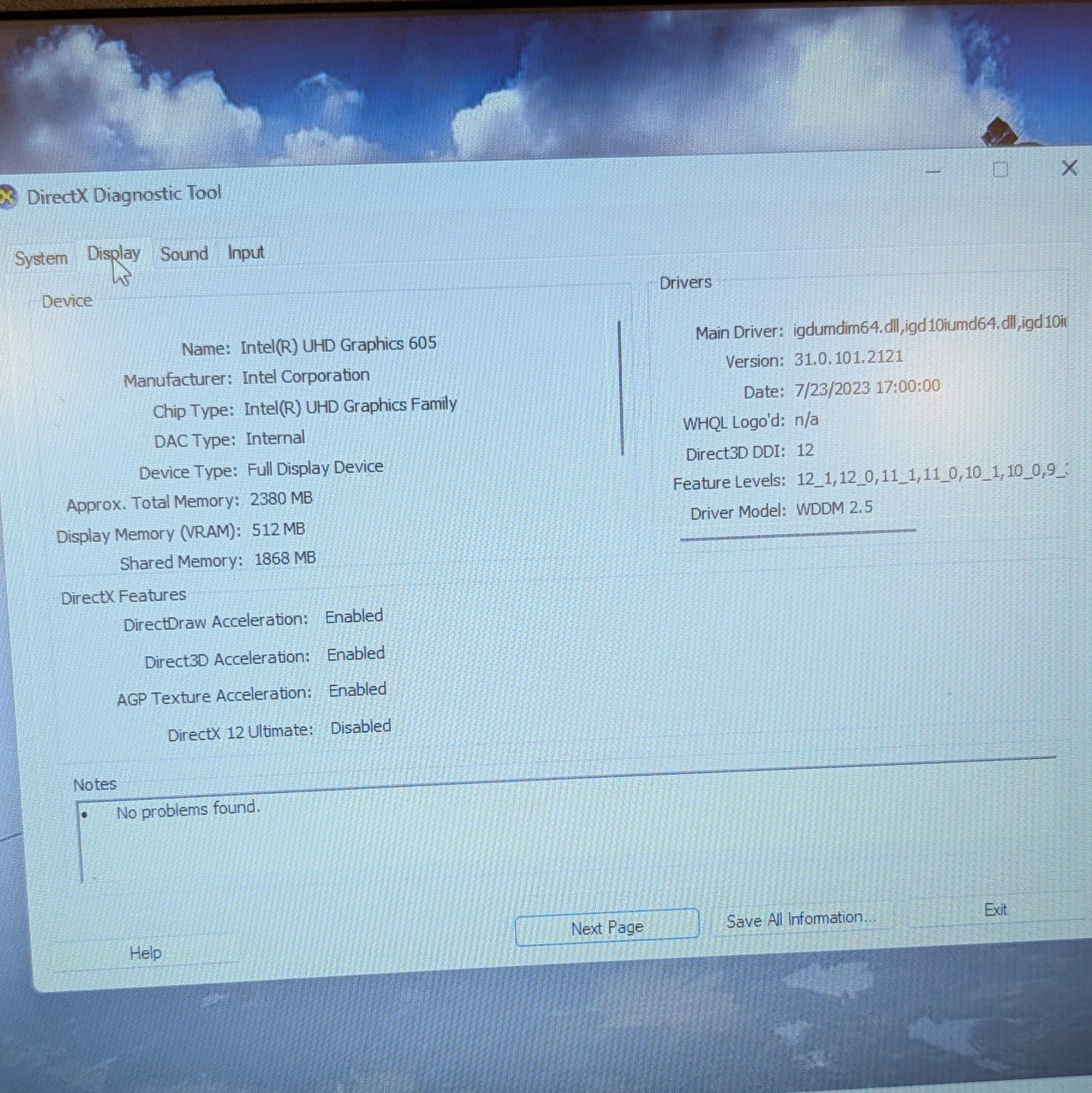
Task: Open the Input tab
Action: click(x=245, y=253)
